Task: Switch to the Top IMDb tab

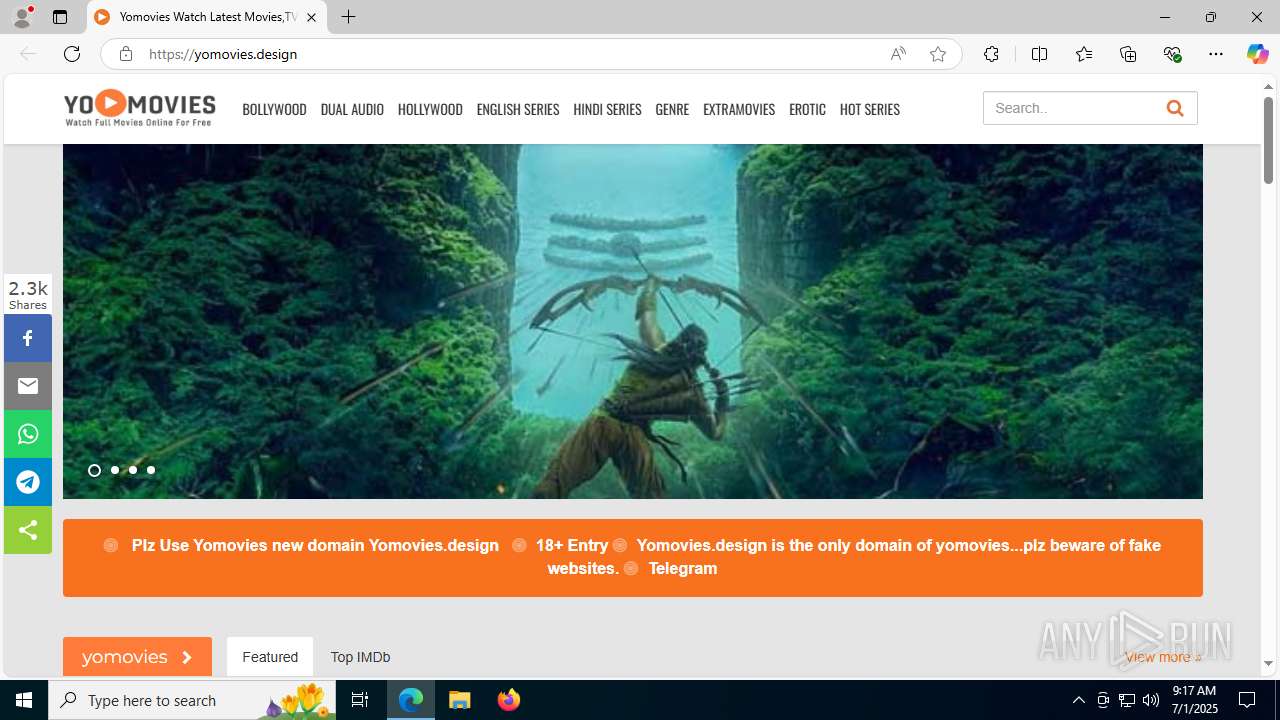Action: (360, 657)
